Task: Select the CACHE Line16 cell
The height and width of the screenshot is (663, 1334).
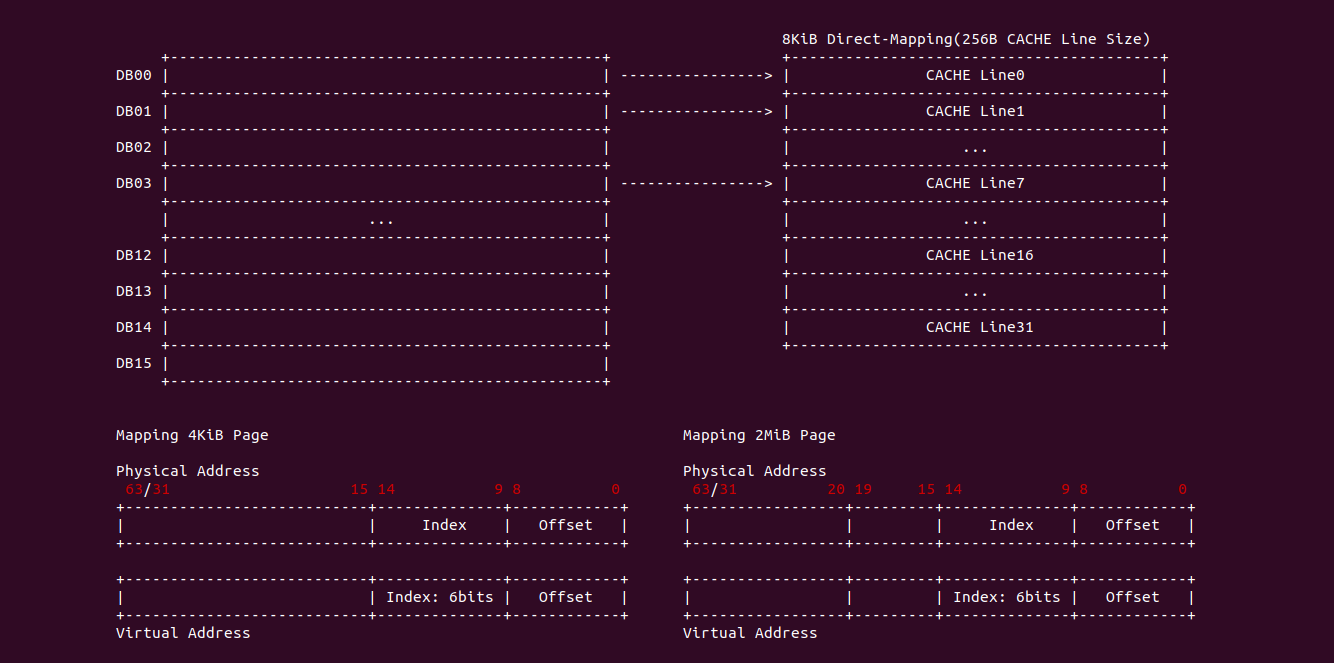Action: pos(978,255)
